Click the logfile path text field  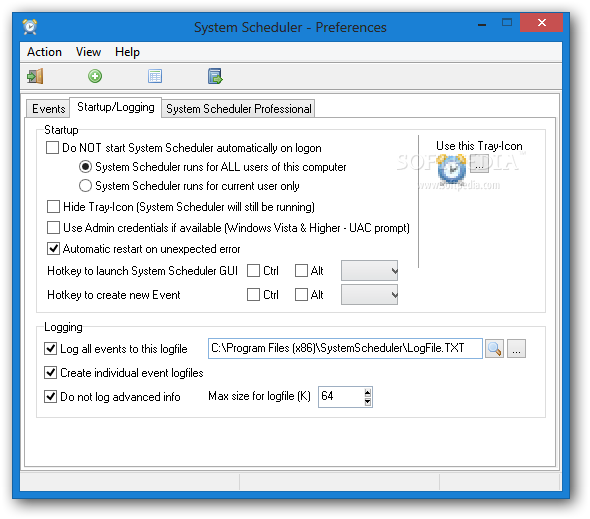click(x=345, y=349)
